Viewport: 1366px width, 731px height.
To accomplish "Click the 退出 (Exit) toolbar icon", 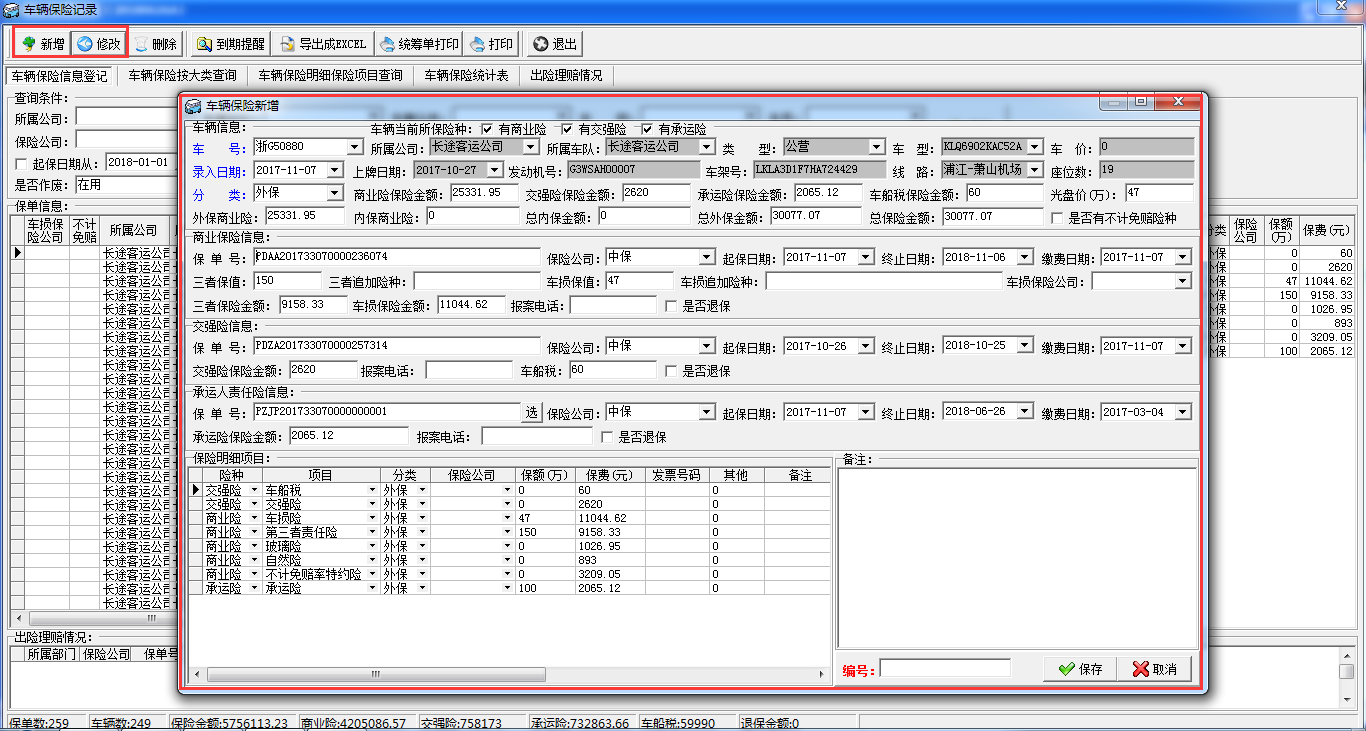I will (x=555, y=44).
